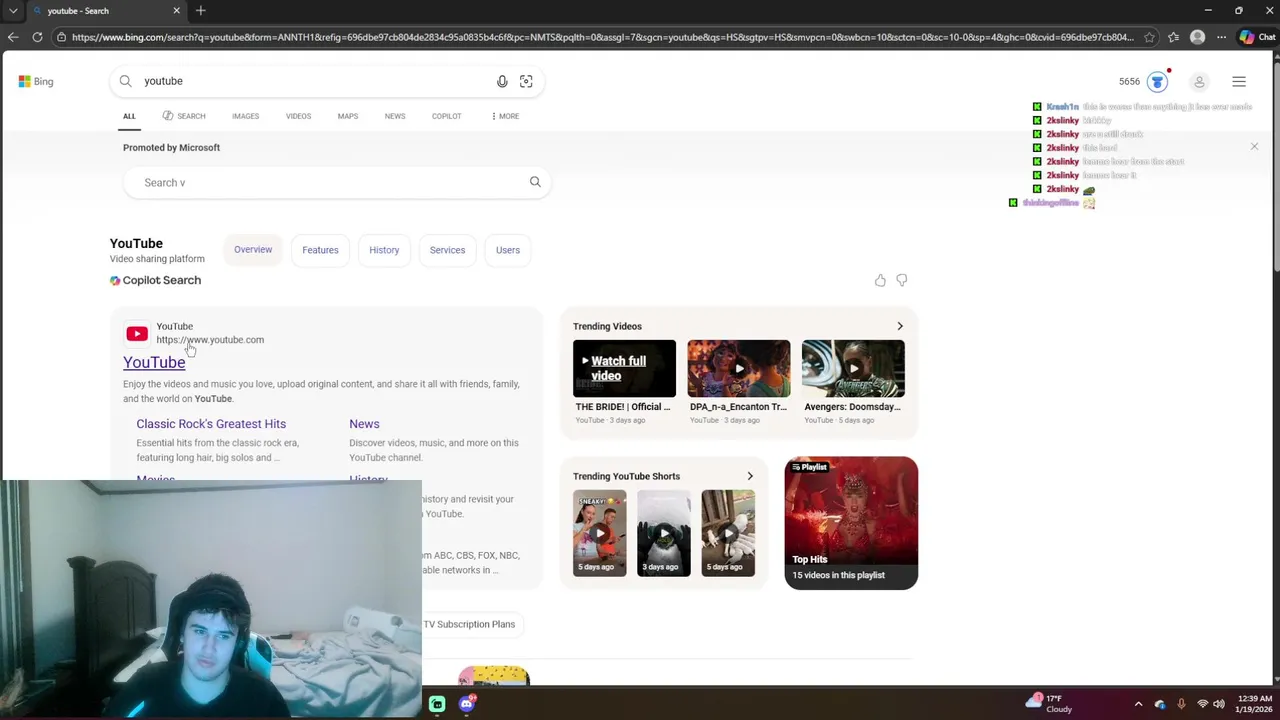The height and width of the screenshot is (720, 1280).
Task: Open Wi-Fi network settings in tray
Action: tap(1202, 704)
